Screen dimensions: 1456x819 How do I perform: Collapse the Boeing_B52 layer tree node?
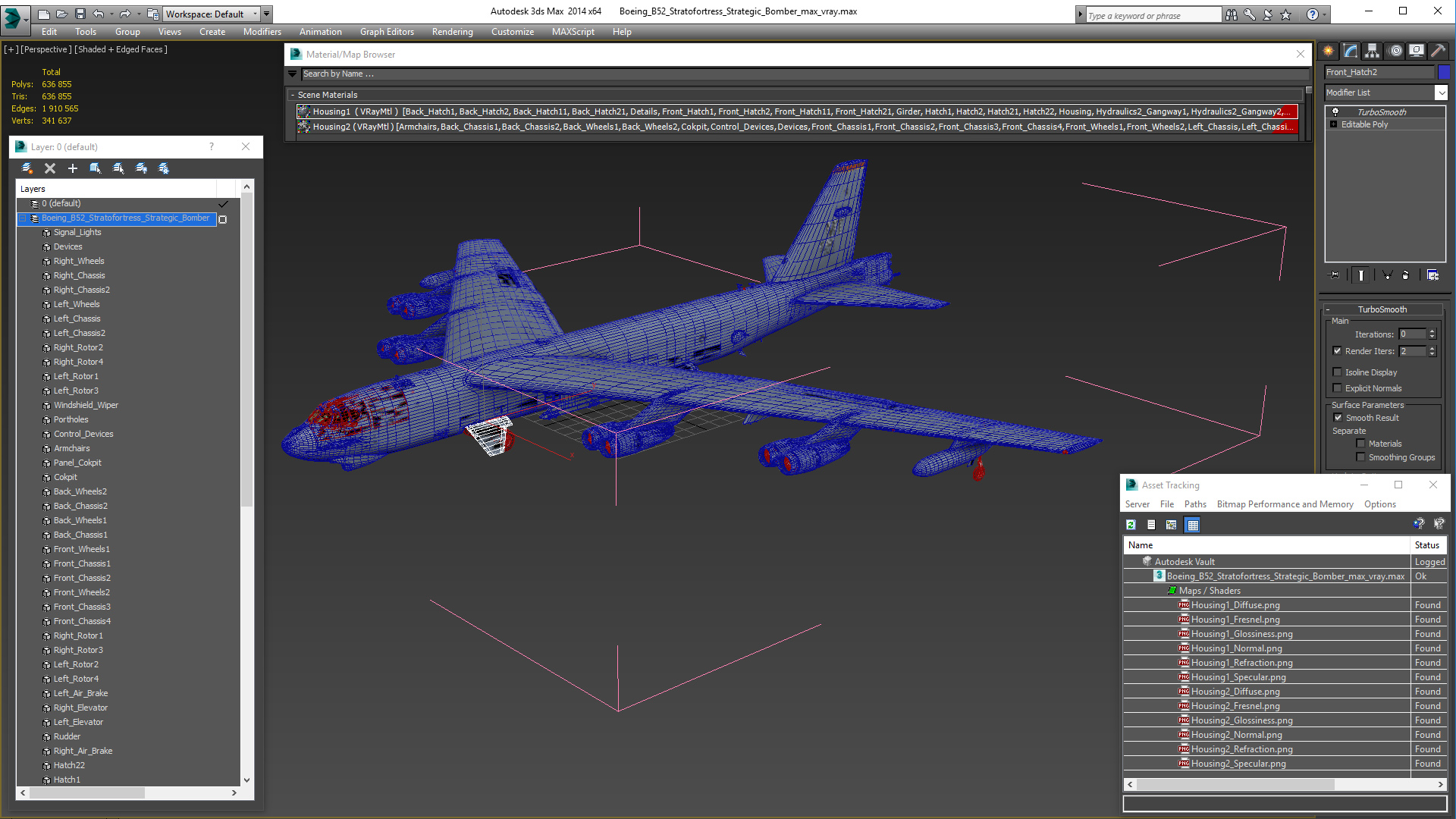23,218
